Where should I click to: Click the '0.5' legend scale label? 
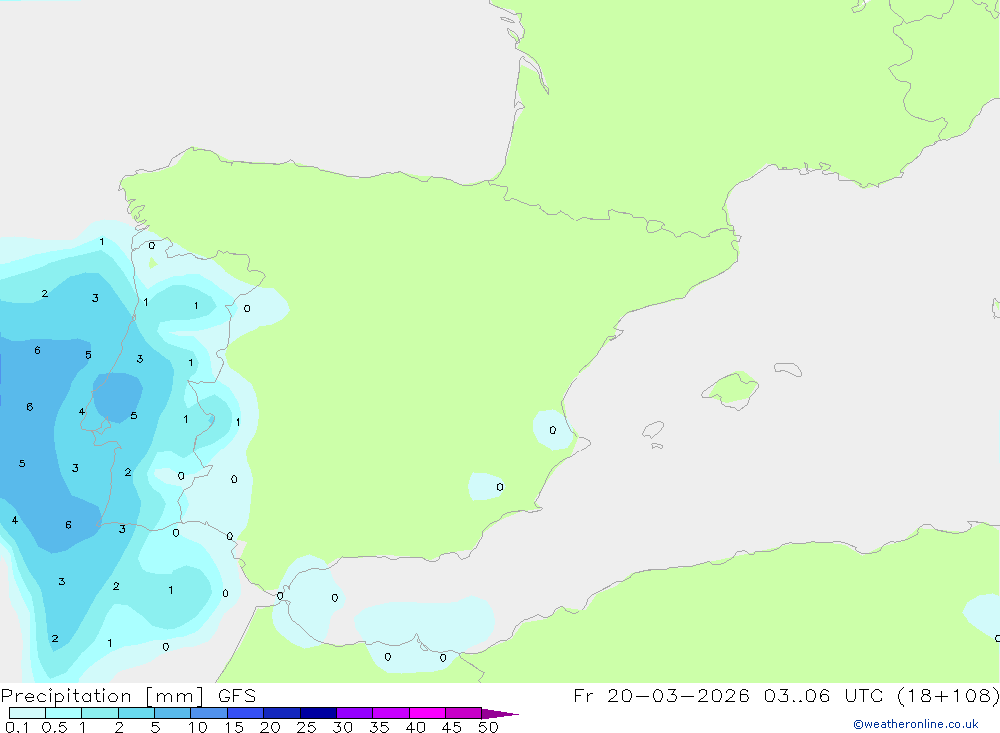pyautogui.click(x=54, y=727)
